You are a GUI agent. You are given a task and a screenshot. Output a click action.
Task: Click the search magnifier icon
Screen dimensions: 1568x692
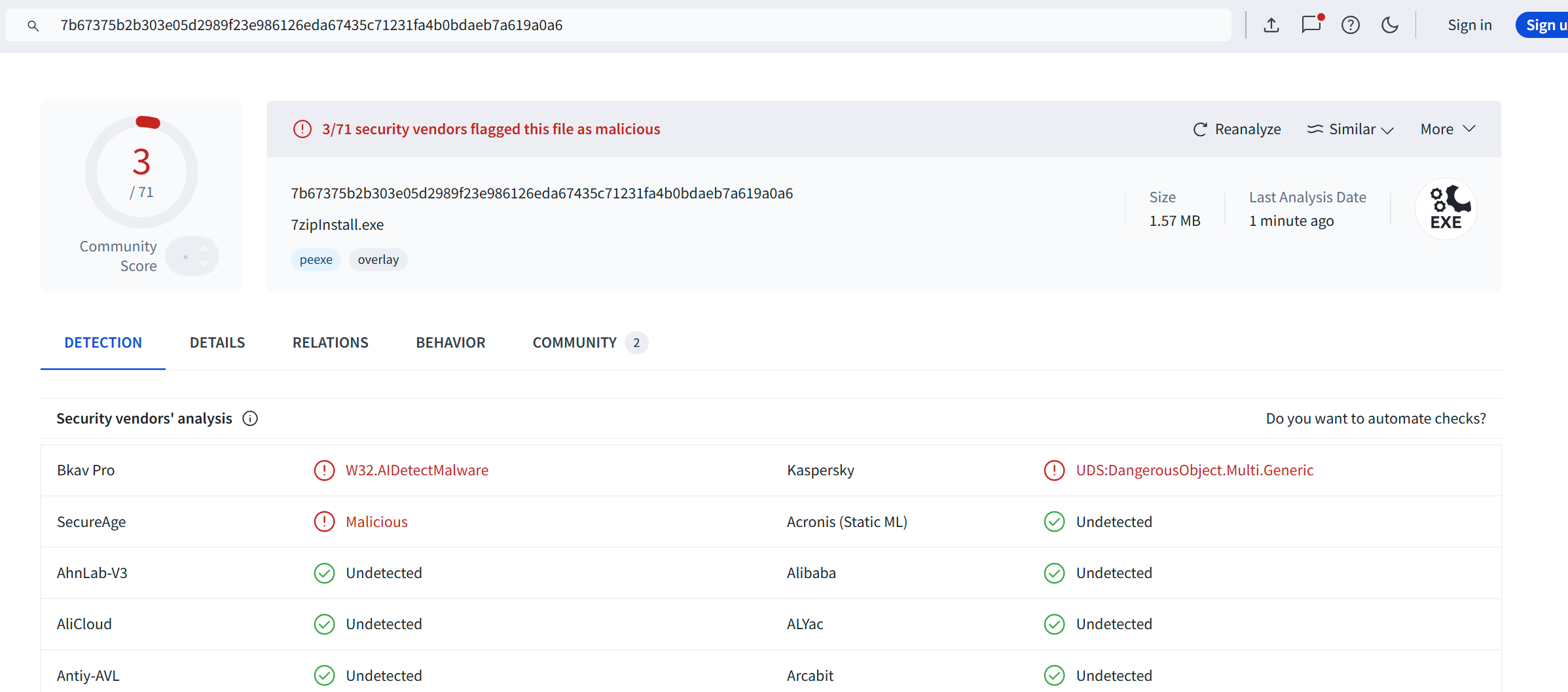point(33,26)
